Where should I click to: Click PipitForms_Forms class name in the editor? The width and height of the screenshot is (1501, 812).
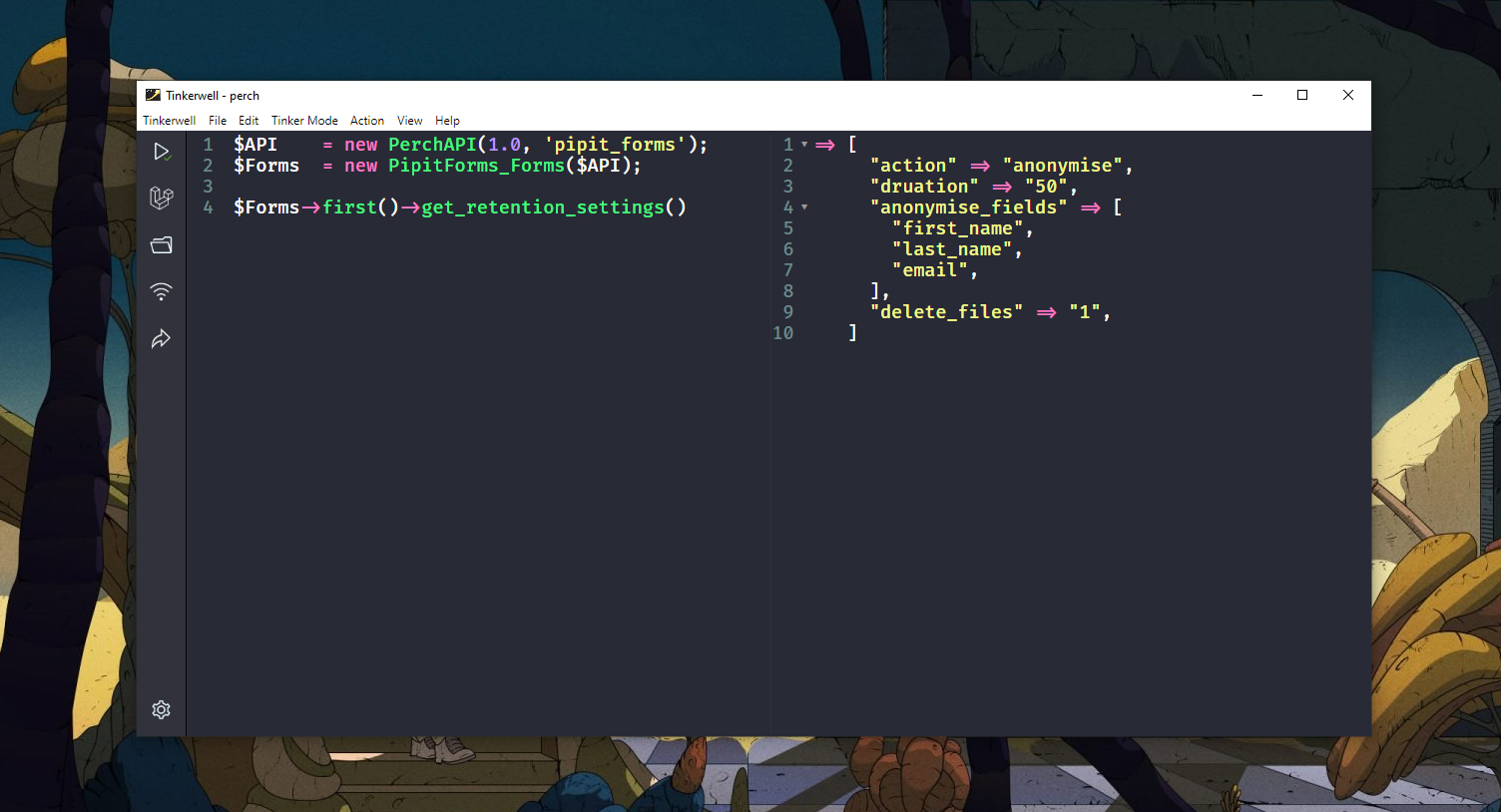[x=476, y=166]
